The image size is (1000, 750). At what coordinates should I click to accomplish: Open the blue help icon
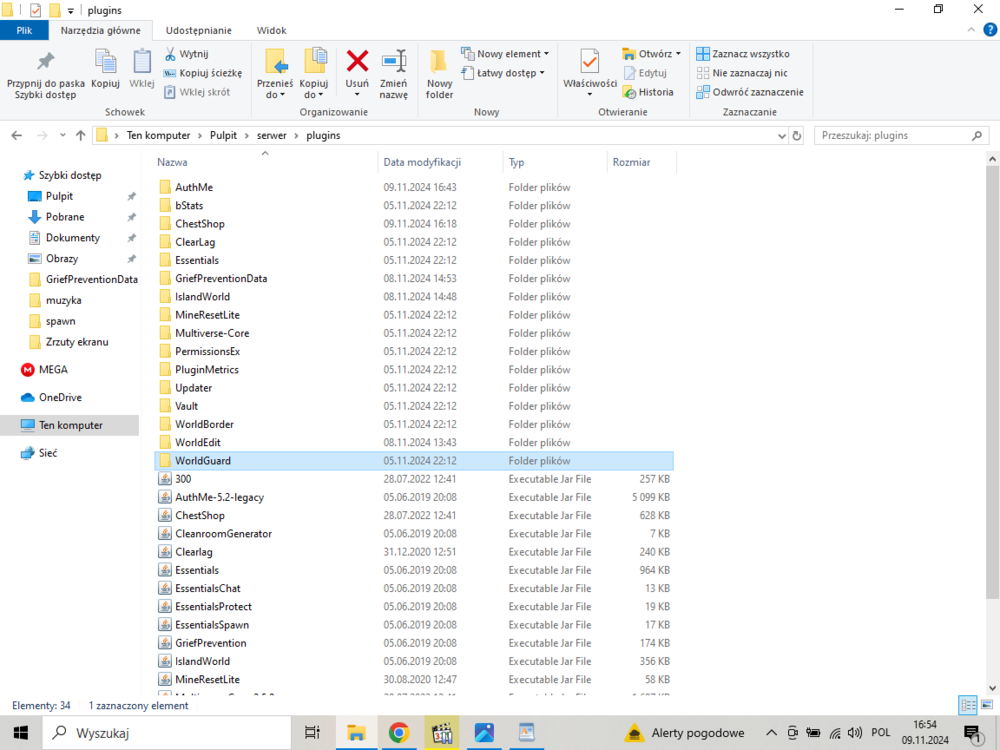(990, 29)
